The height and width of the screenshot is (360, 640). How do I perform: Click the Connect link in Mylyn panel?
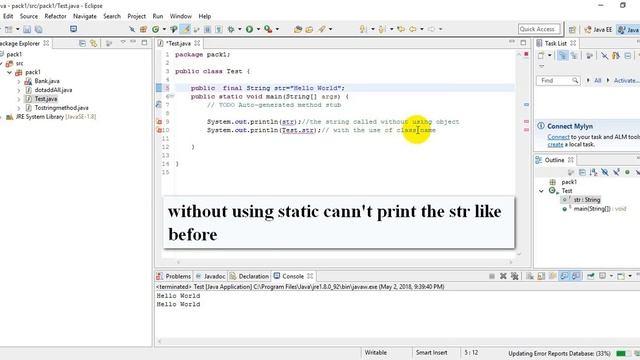[558, 137]
